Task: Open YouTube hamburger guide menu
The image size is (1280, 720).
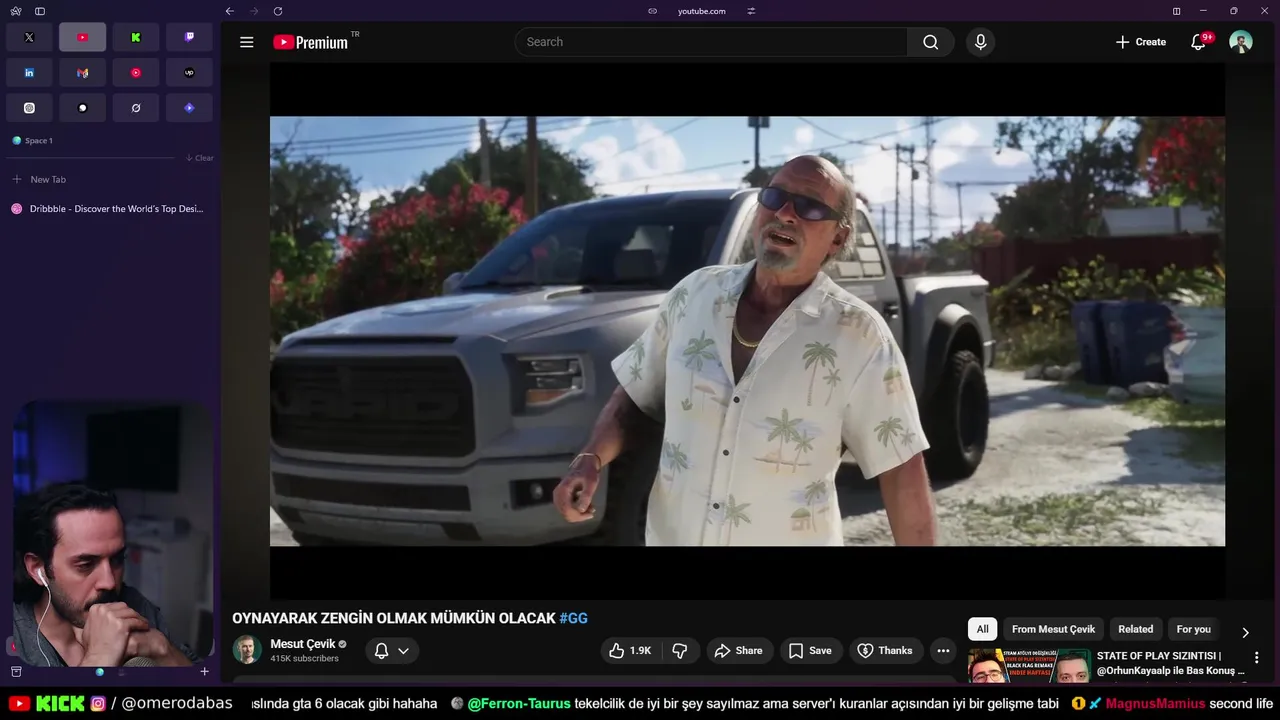Action: tap(247, 42)
